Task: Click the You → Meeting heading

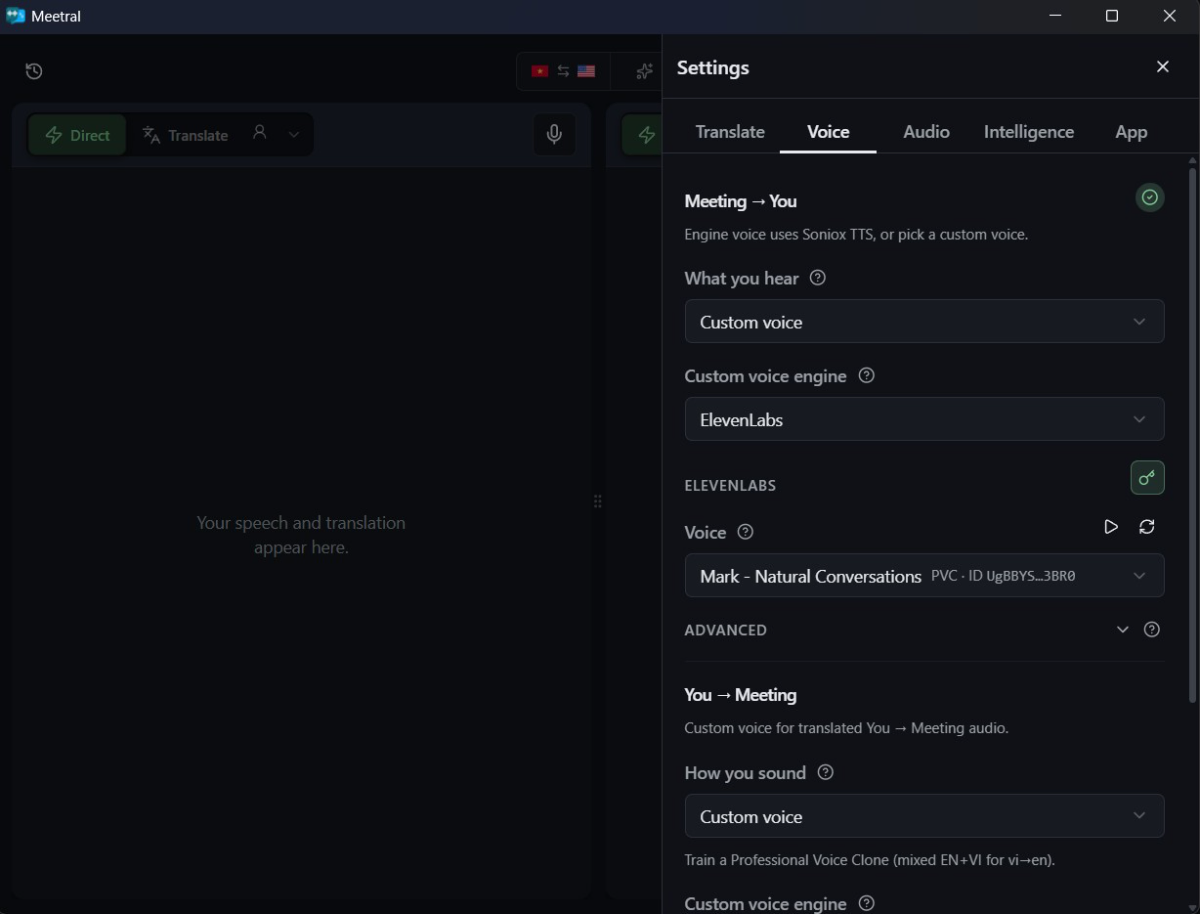Action: [x=741, y=695]
